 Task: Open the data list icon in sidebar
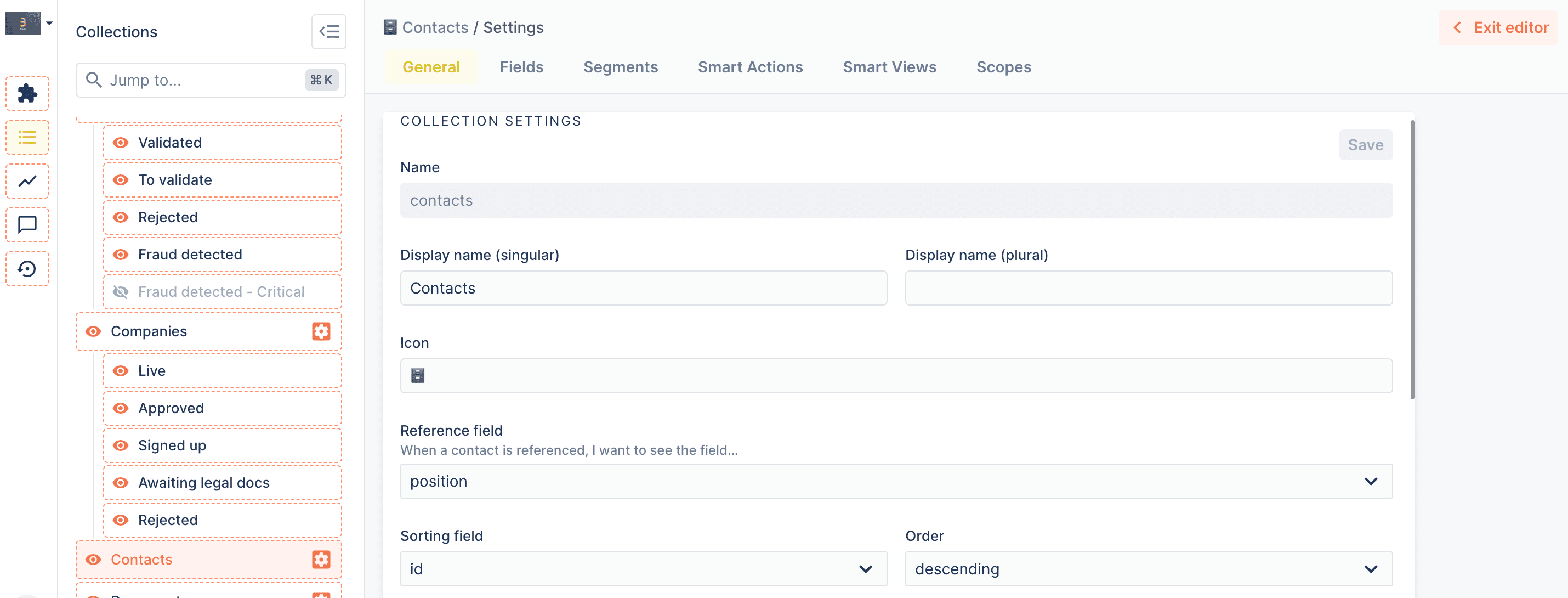pyautogui.click(x=27, y=137)
